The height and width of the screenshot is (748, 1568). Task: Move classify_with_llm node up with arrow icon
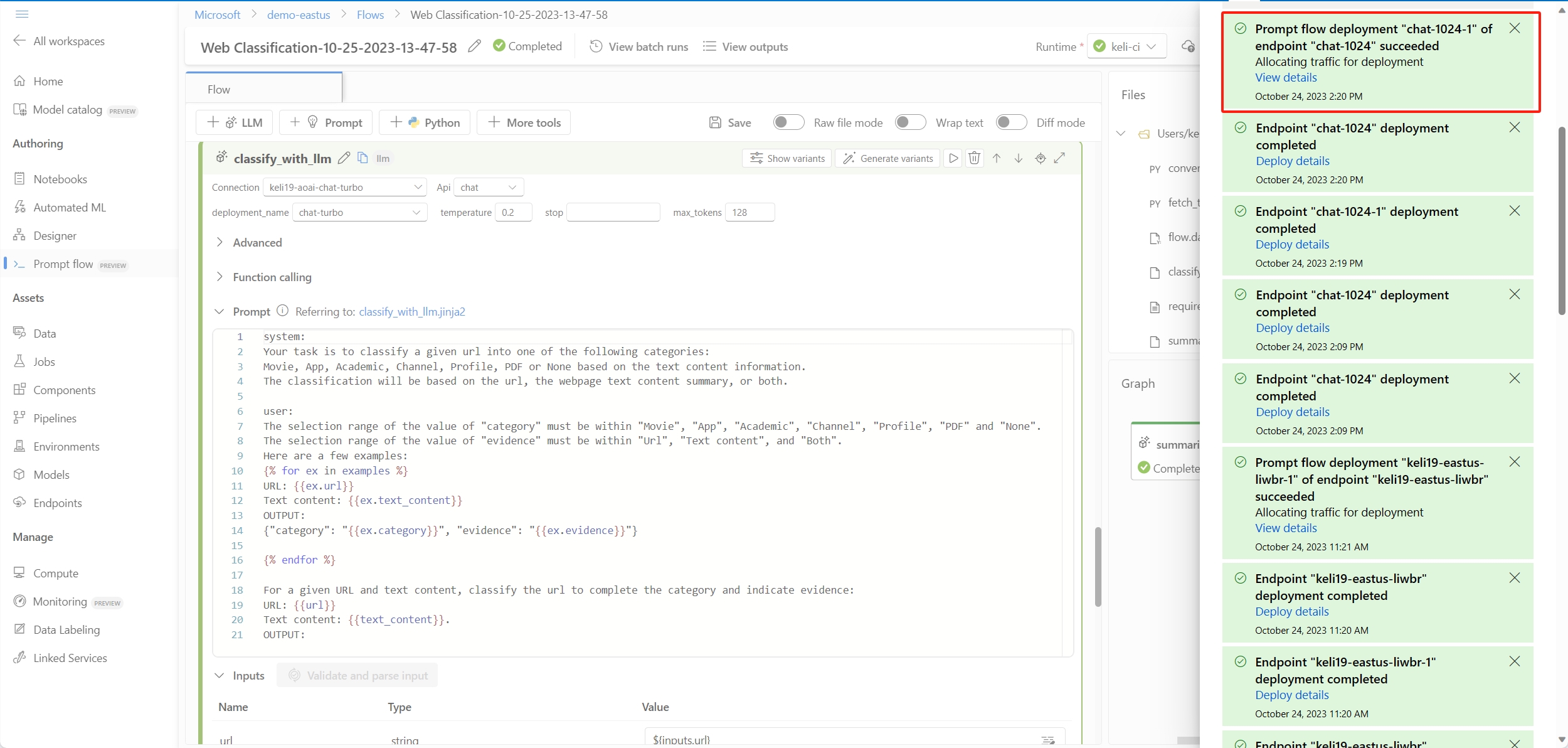997,158
